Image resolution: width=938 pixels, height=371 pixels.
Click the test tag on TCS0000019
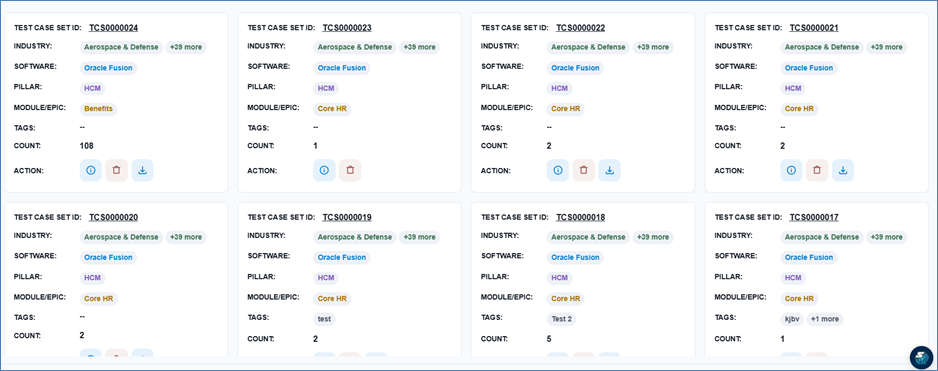(x=324, y=319)
